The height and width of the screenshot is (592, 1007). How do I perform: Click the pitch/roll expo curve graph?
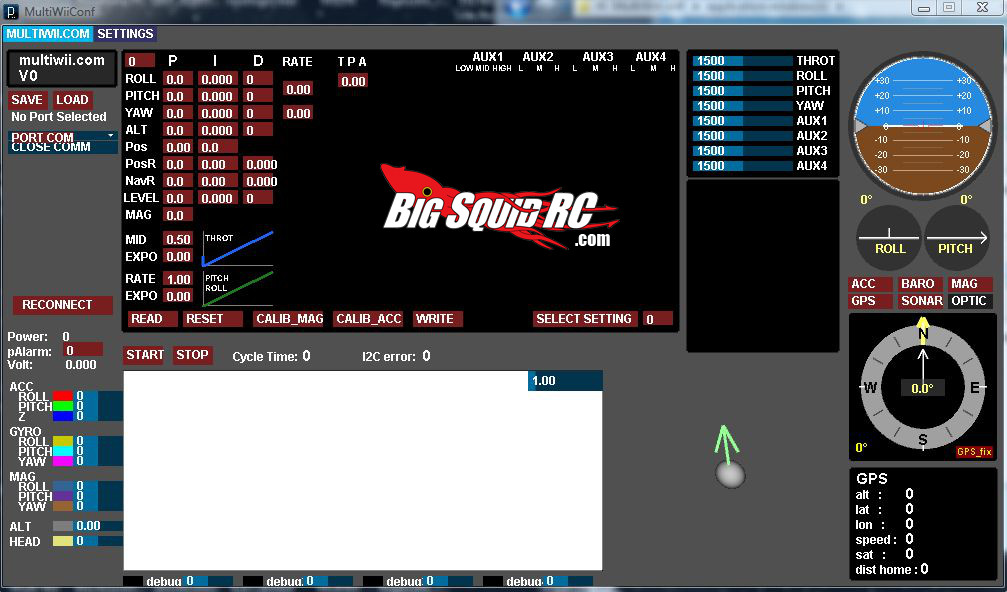[x=238, y=288]
